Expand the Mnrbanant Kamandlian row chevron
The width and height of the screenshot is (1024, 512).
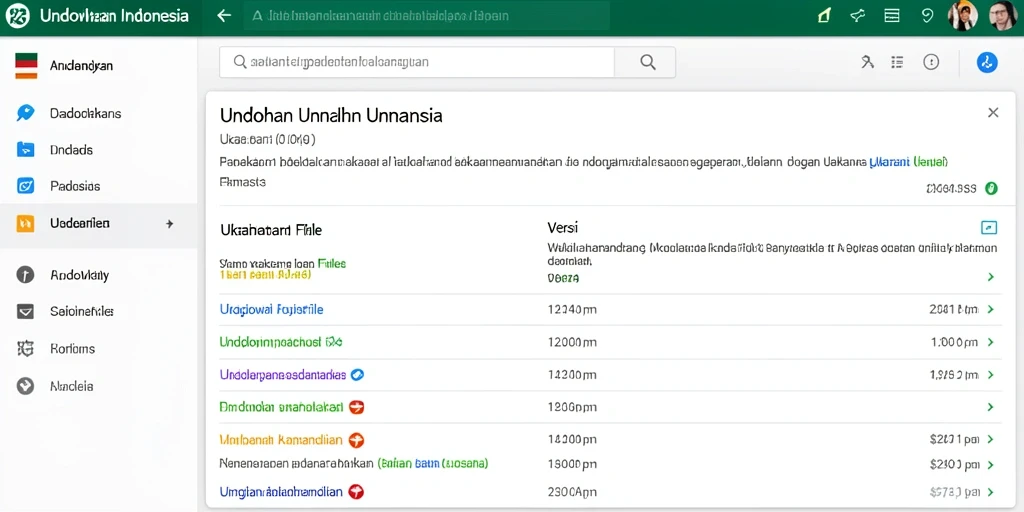pos(991,440)
